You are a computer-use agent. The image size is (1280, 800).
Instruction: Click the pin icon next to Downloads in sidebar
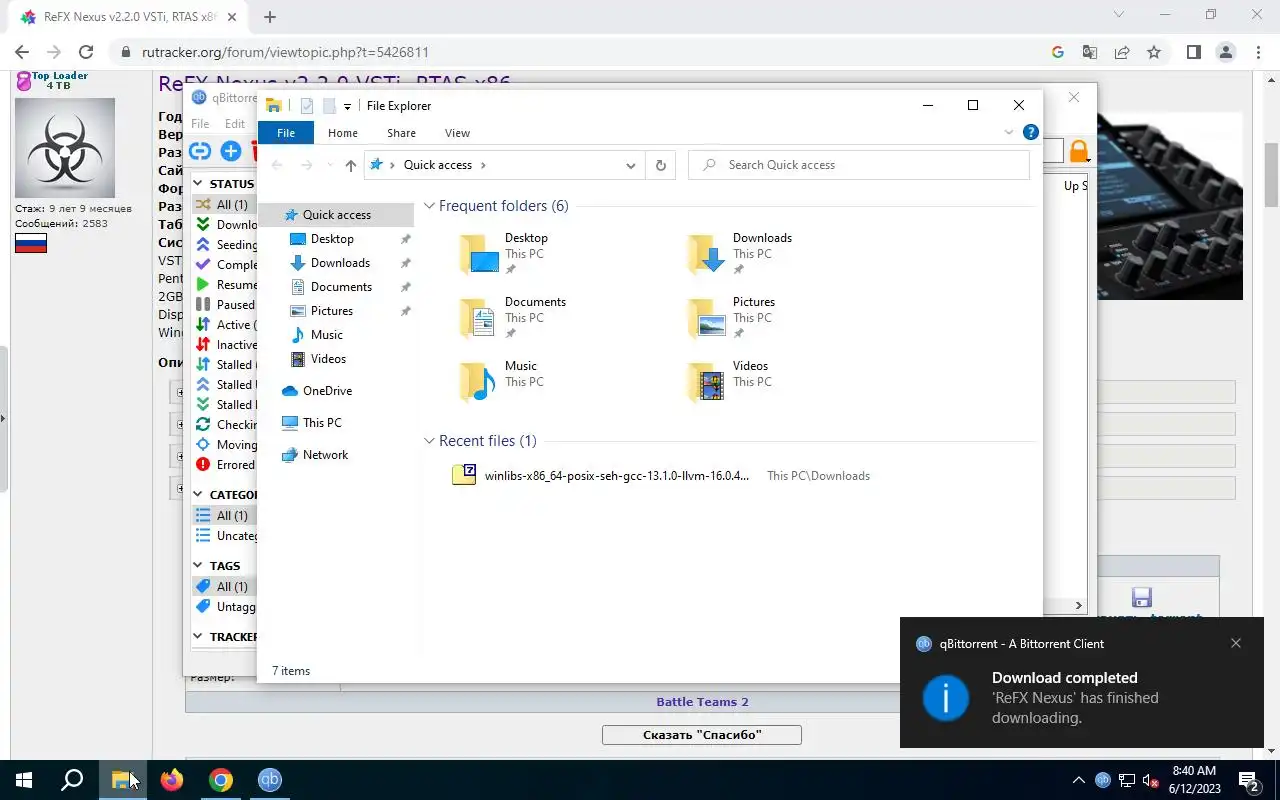(x=405, y=263)
